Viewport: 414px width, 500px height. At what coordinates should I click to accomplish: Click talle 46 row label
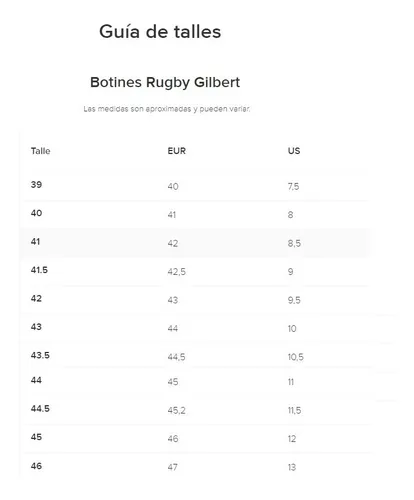pos(36,466)
